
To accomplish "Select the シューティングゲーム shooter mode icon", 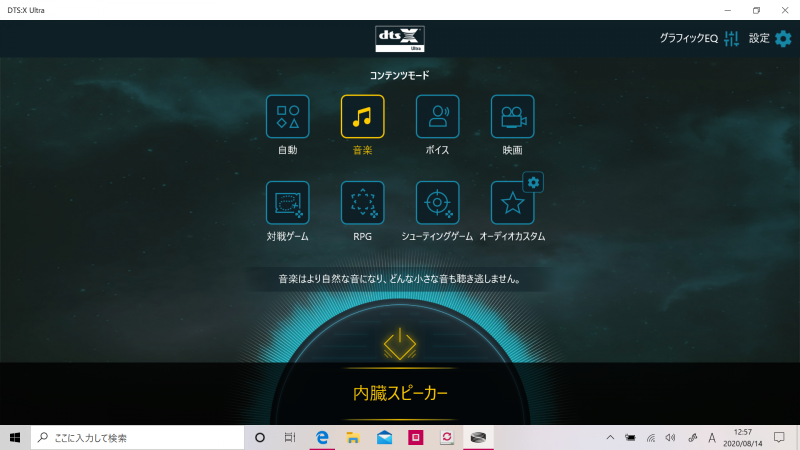I will tap(437, 203).
